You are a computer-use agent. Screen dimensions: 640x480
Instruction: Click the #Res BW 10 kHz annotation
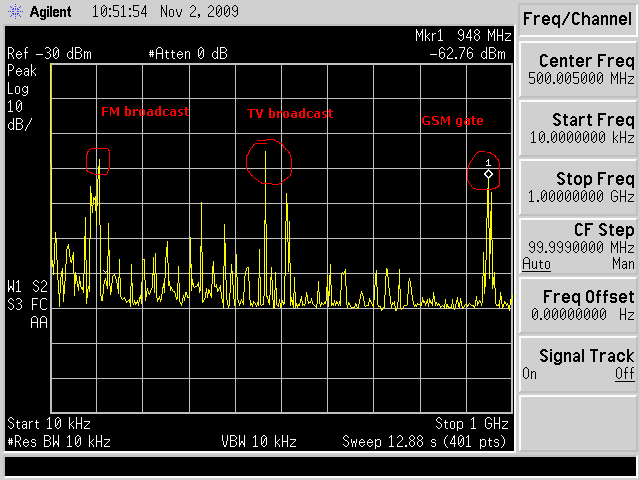(59, 442)
